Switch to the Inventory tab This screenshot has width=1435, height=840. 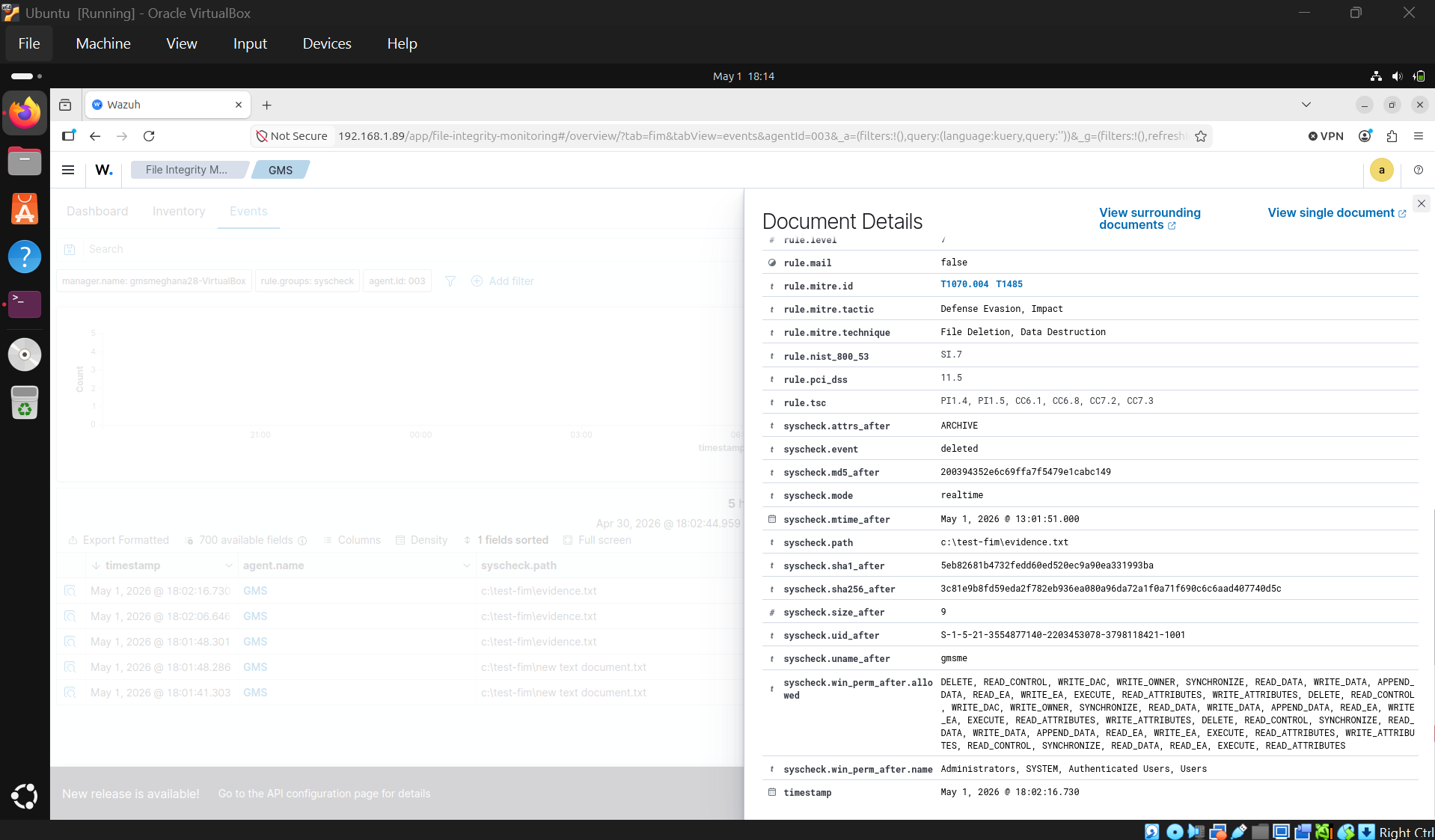coord(179,211)
